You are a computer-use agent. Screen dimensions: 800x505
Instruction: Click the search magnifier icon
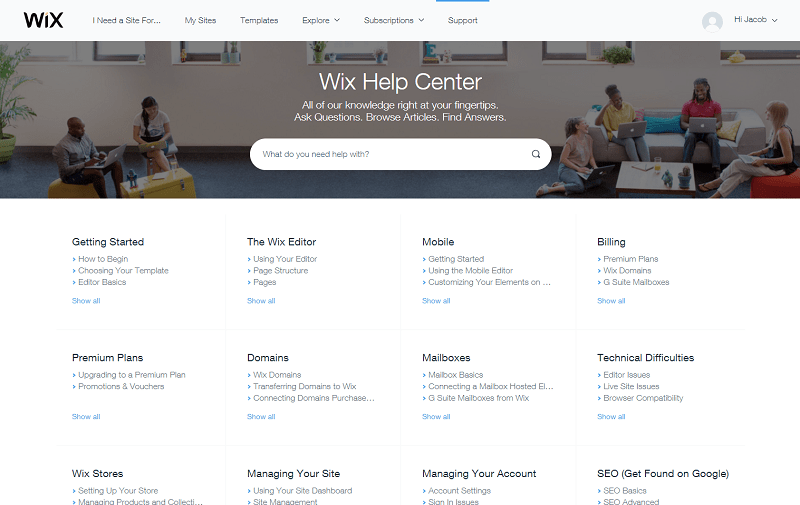point(536,154)
